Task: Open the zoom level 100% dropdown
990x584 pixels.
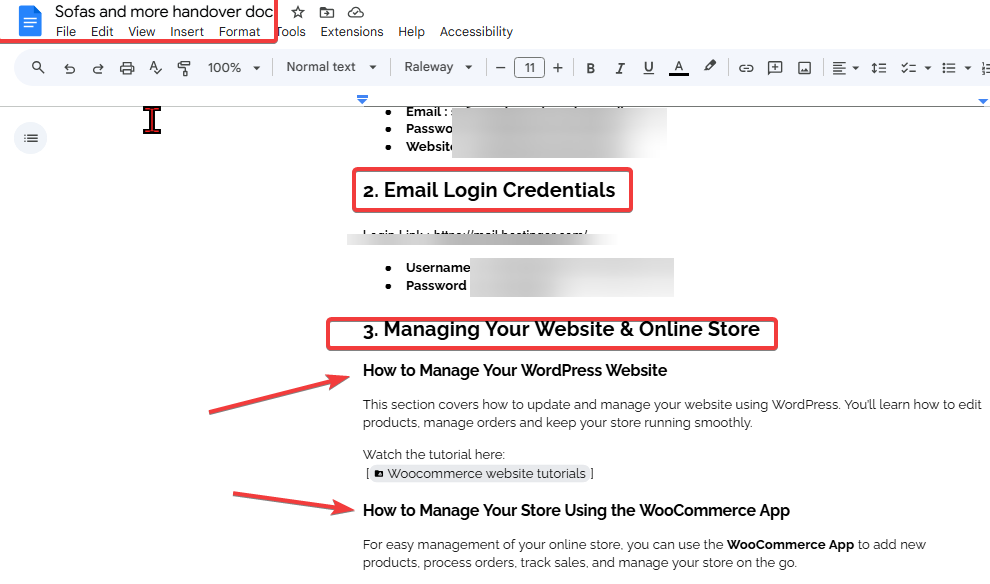Action: 233,68
